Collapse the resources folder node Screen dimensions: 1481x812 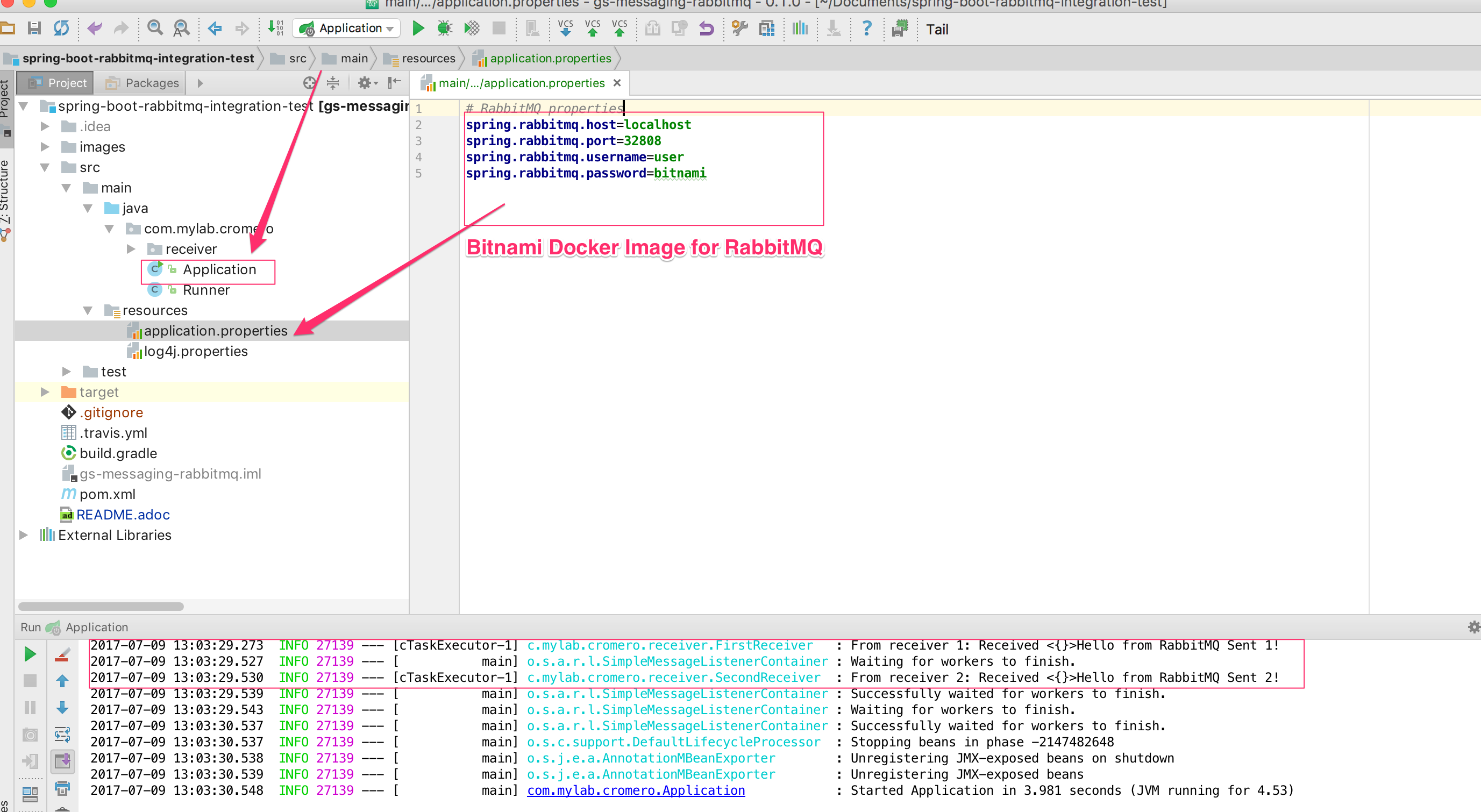(88, 310)
